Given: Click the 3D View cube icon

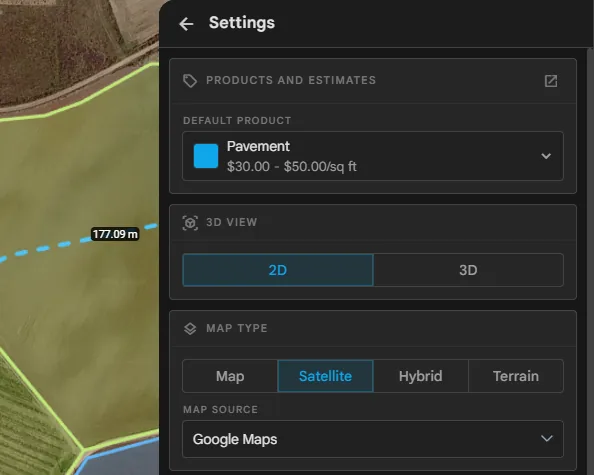Looking at the screenshot, I should [x=190, y=223].
